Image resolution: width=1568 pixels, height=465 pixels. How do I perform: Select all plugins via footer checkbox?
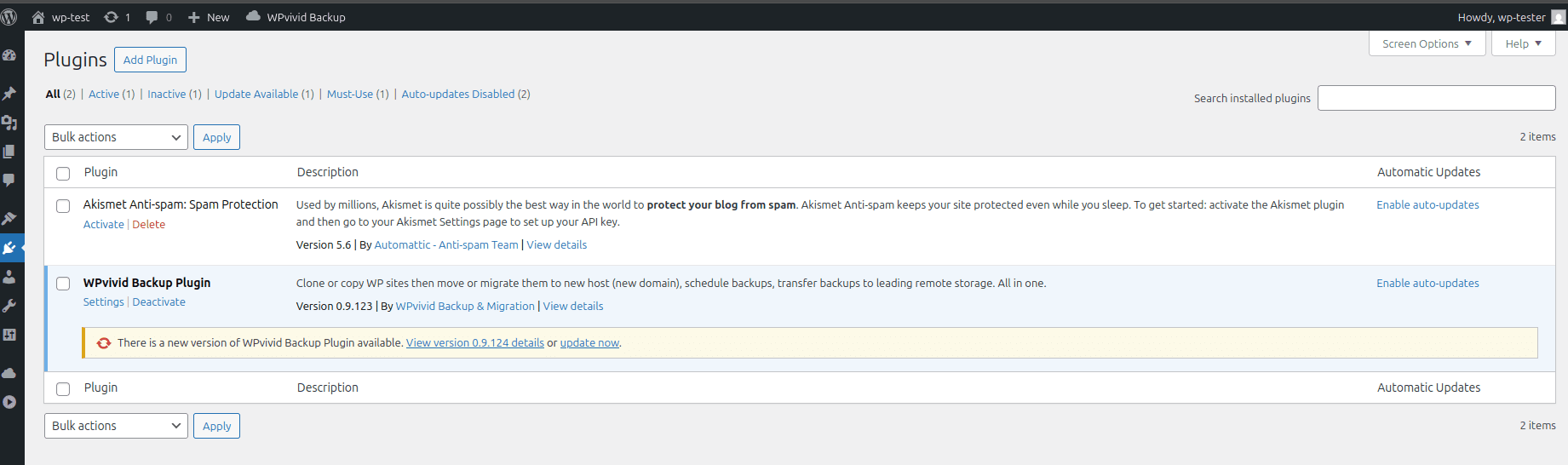(x=63, y=389)
